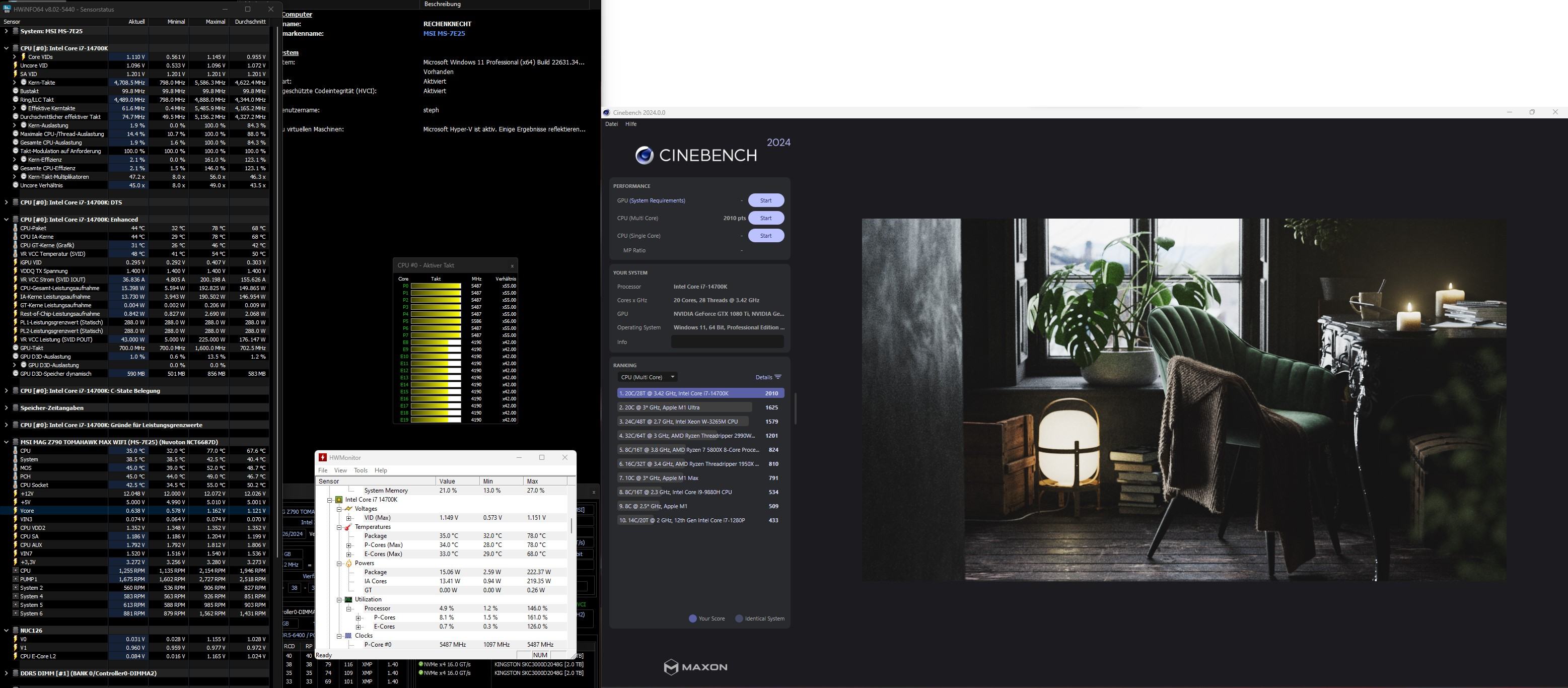Screen dimensions: 1568x688
Task: Click the Bustakt clock icon in HWiNFO
Action: pyautogui.click(x=15, y=91)
